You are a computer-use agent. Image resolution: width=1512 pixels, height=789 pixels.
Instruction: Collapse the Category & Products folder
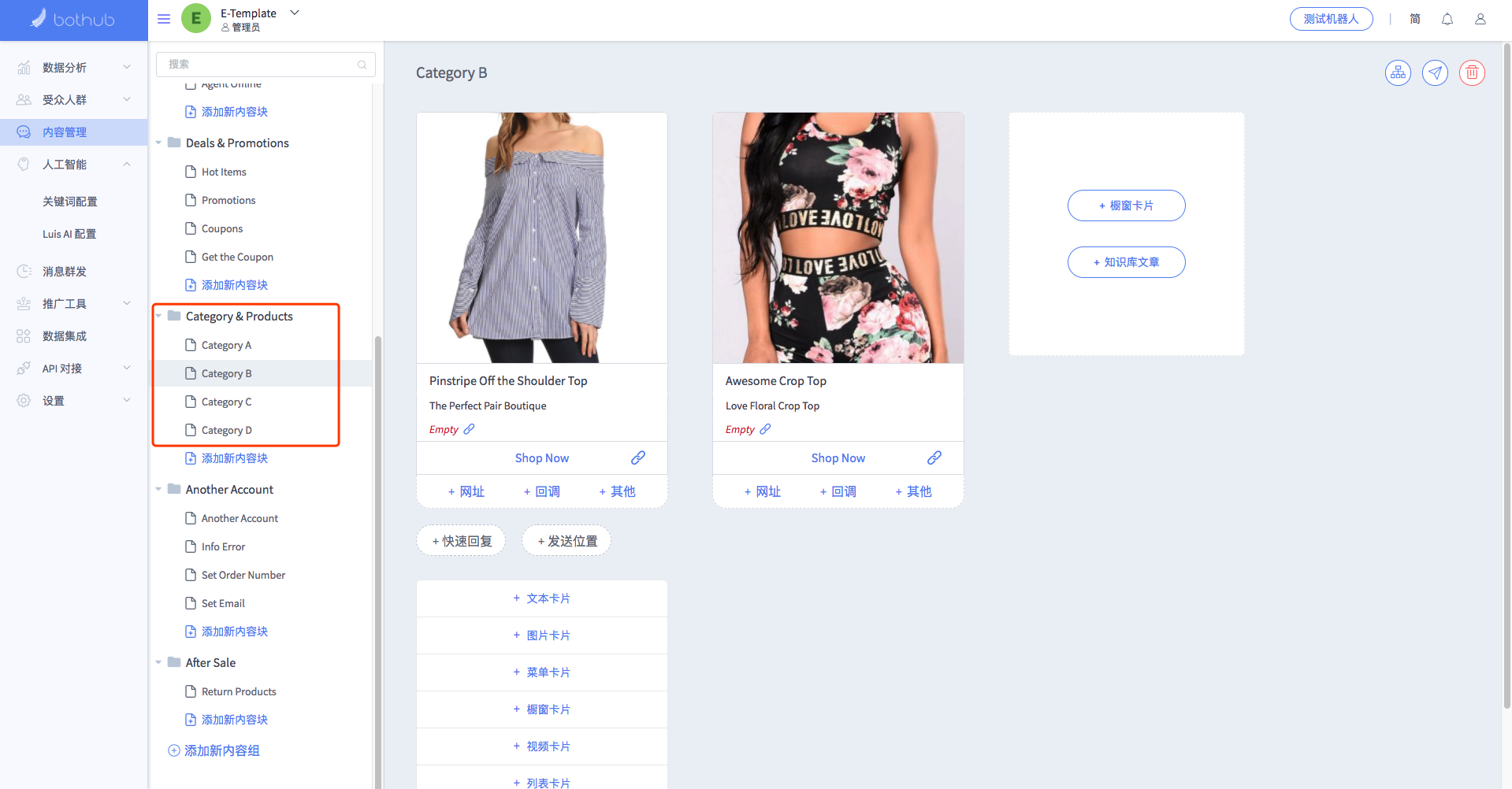tap(158, 317)
